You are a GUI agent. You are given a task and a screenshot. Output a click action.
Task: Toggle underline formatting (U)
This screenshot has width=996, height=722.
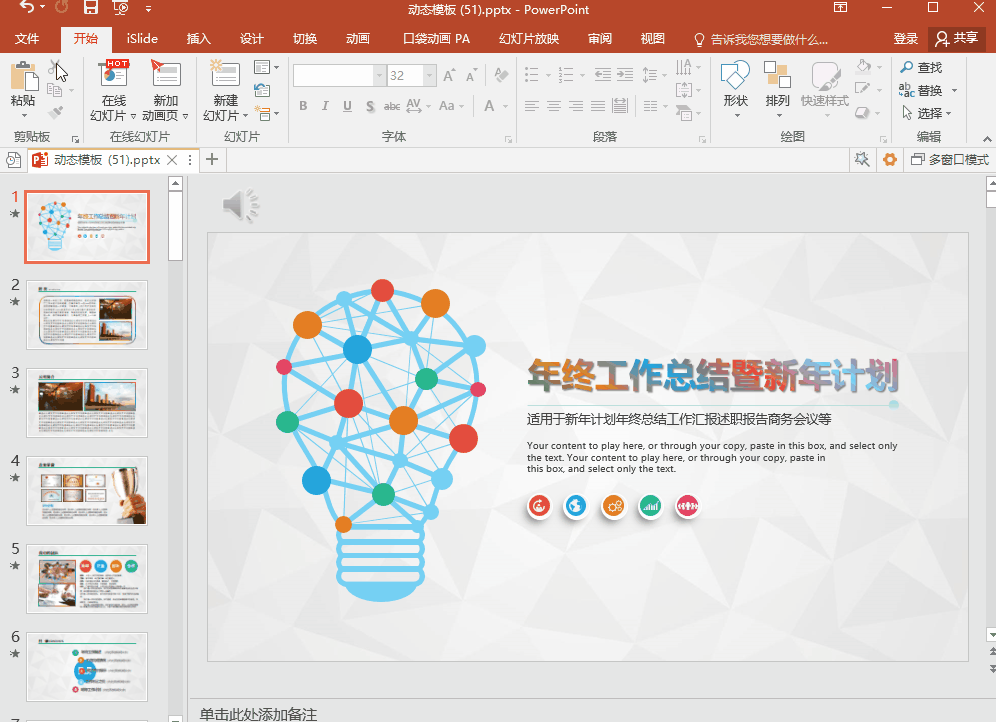point(348,107)
